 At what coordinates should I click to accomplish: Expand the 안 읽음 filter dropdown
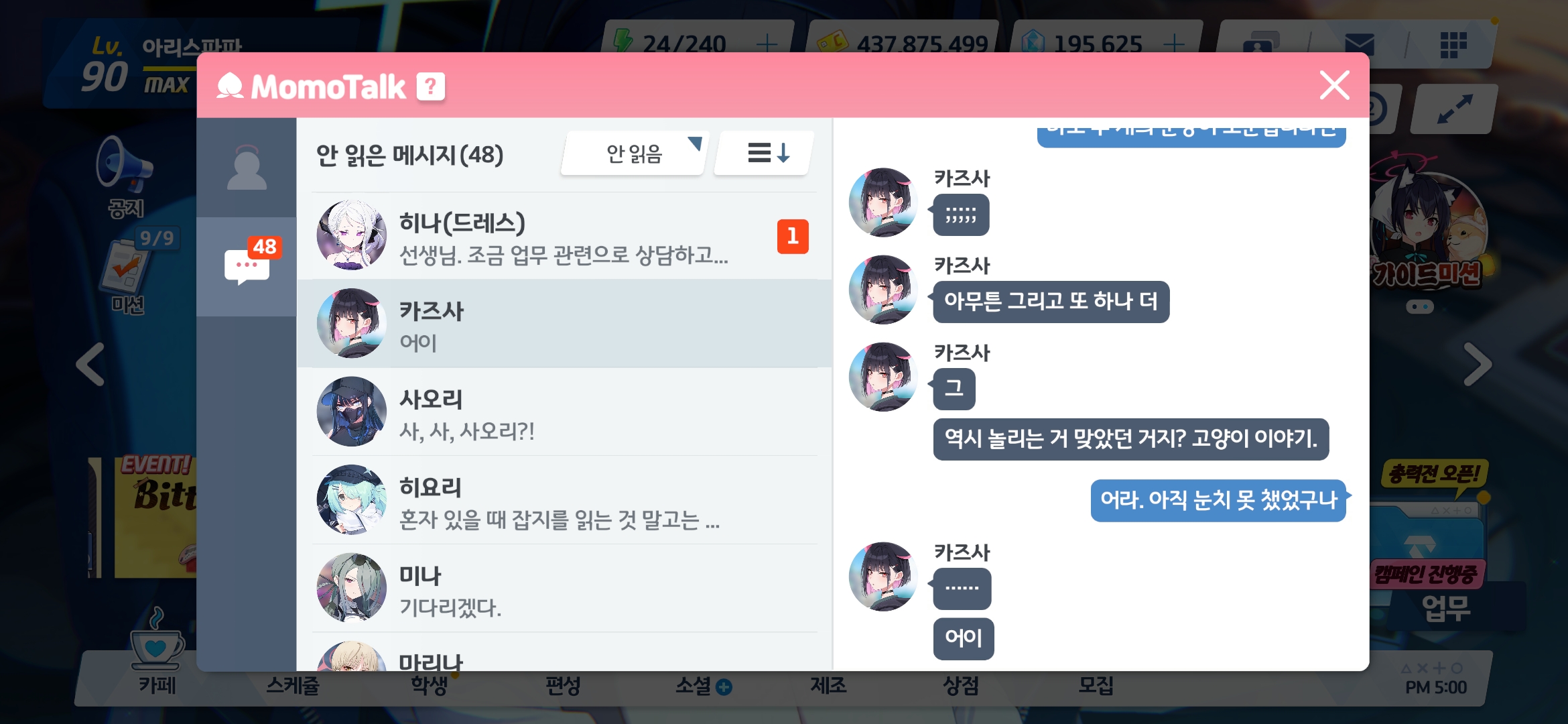634,154
